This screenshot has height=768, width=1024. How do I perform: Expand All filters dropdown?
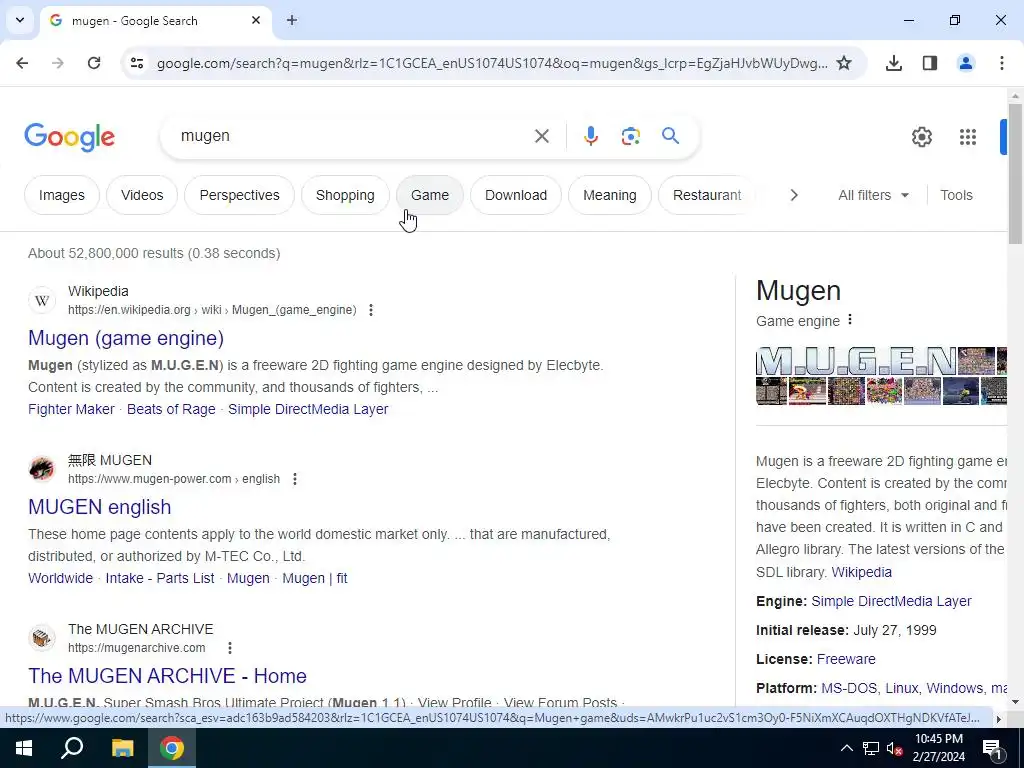[x=873, y=195]
